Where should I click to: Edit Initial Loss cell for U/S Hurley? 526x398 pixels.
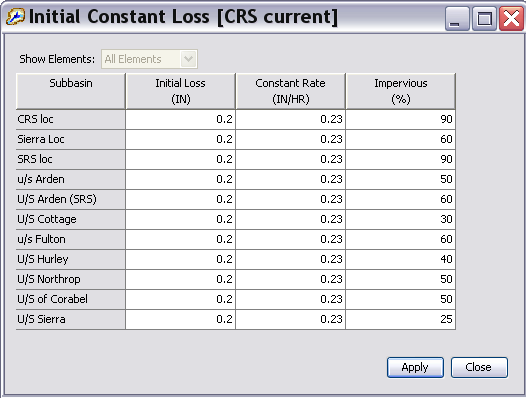click(181, 259)
